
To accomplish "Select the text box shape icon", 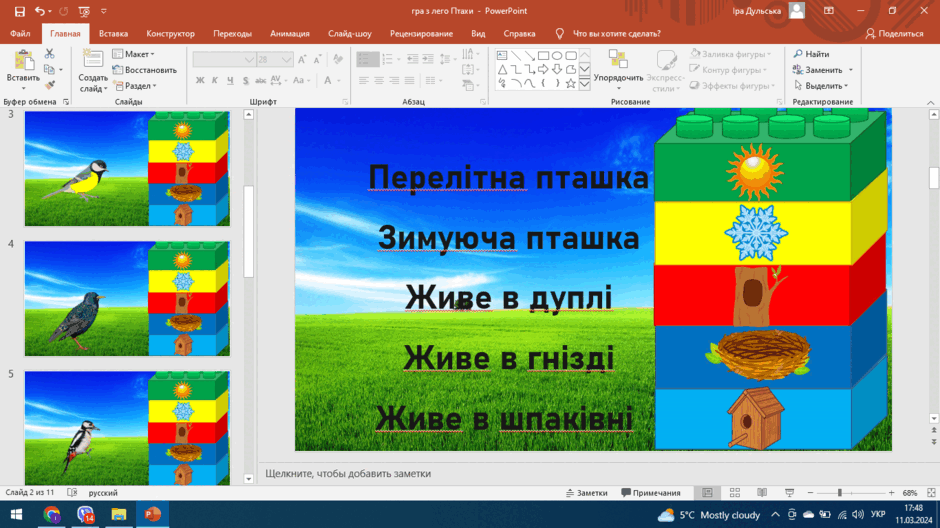I will pos(502,56).
